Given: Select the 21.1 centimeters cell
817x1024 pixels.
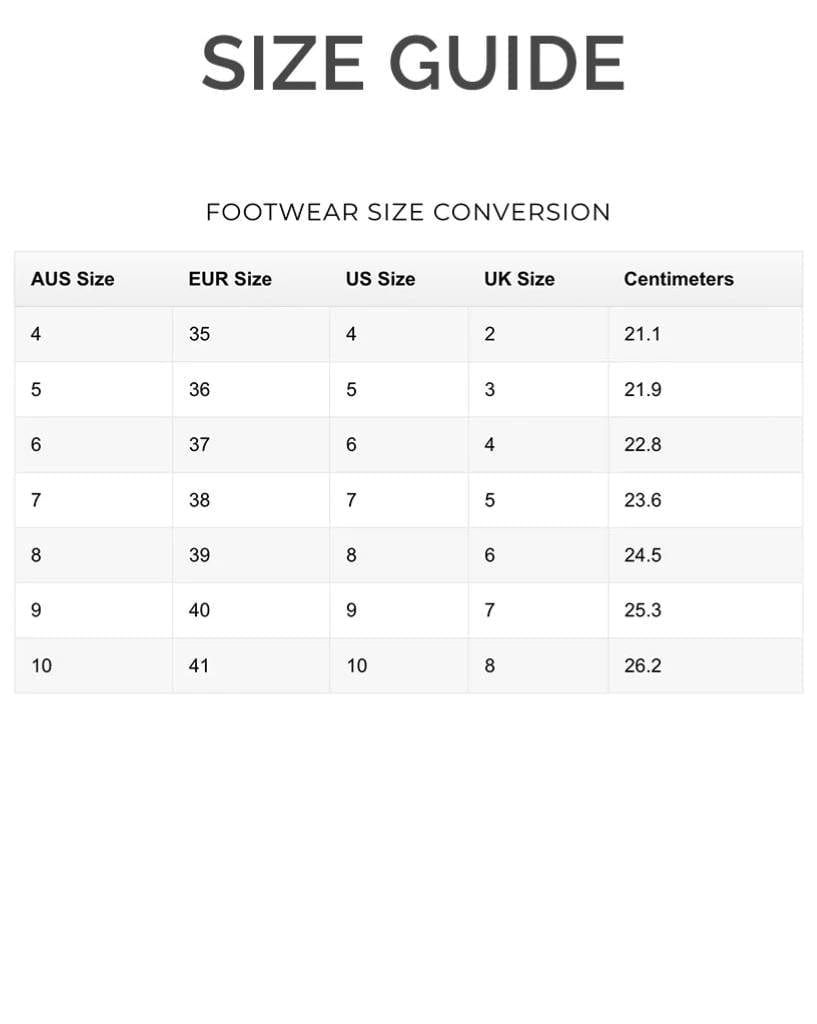Looking at the screenshot, I should 642,334.
